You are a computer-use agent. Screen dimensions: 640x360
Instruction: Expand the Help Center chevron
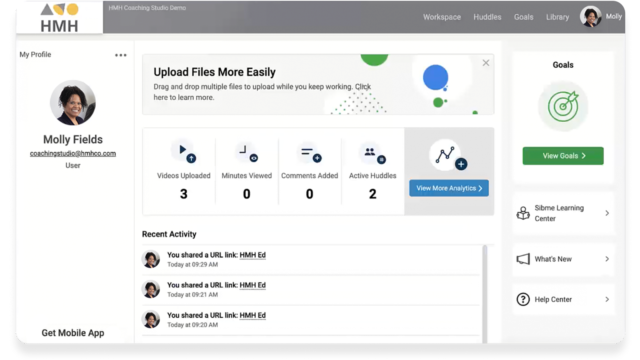pos(607,299)
